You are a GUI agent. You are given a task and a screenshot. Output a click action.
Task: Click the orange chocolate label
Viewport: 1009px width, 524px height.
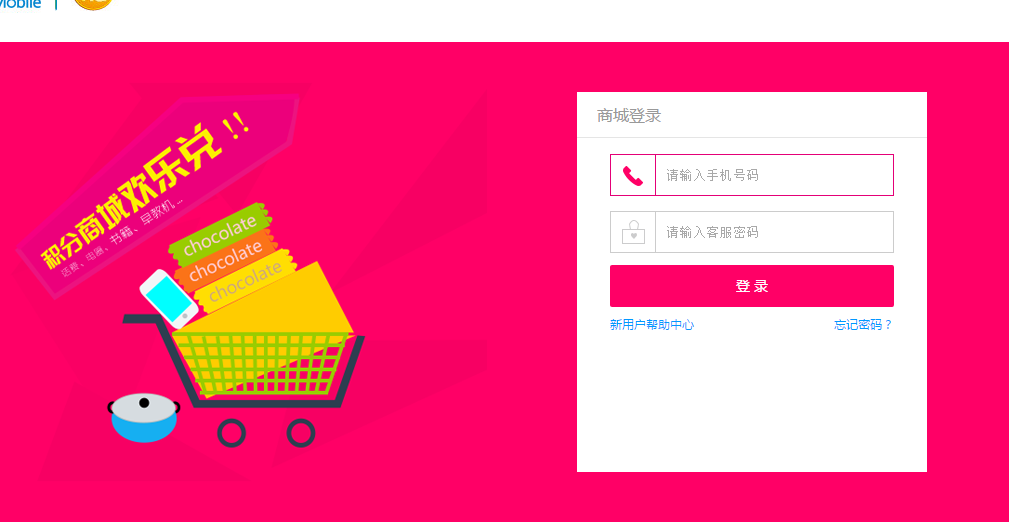(227, 261)
